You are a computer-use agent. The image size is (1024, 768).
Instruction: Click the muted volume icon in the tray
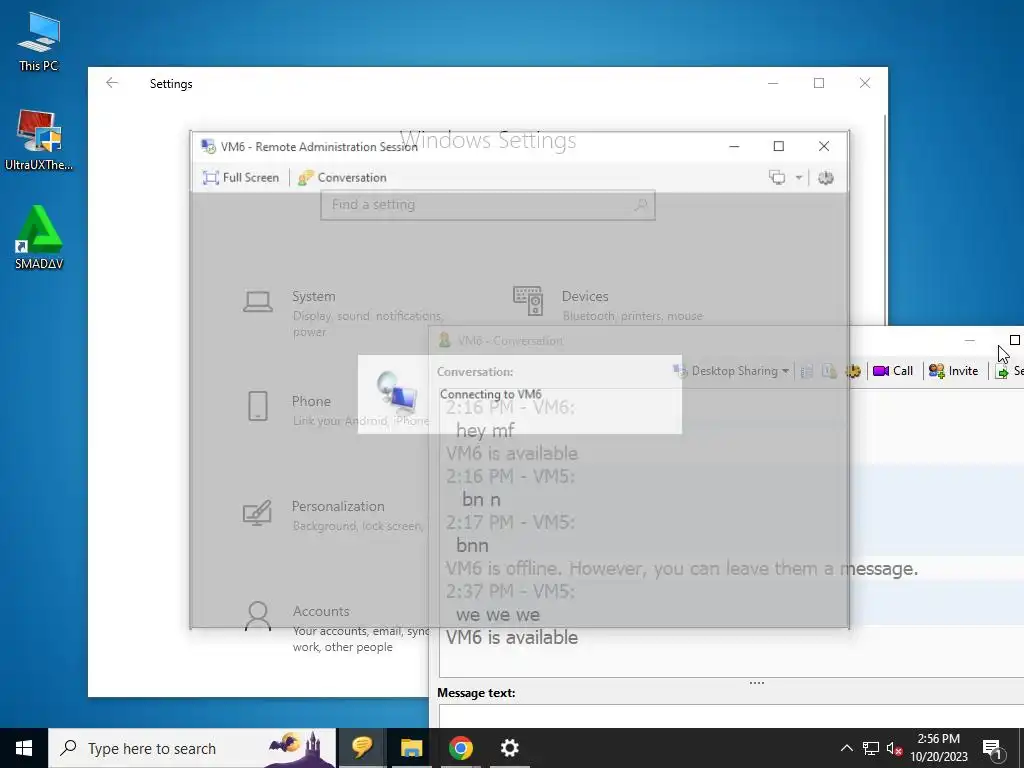coord(895,748)
